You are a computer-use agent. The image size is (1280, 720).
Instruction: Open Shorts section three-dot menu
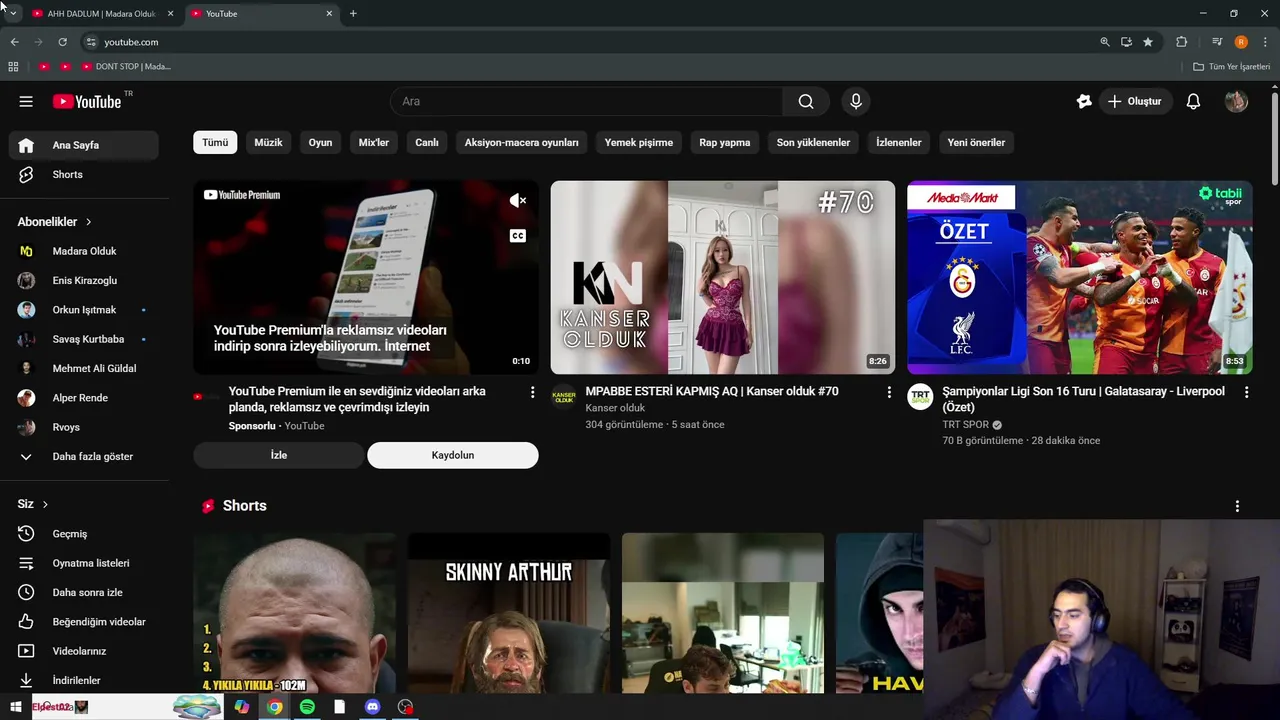(x=1237, y=506)
